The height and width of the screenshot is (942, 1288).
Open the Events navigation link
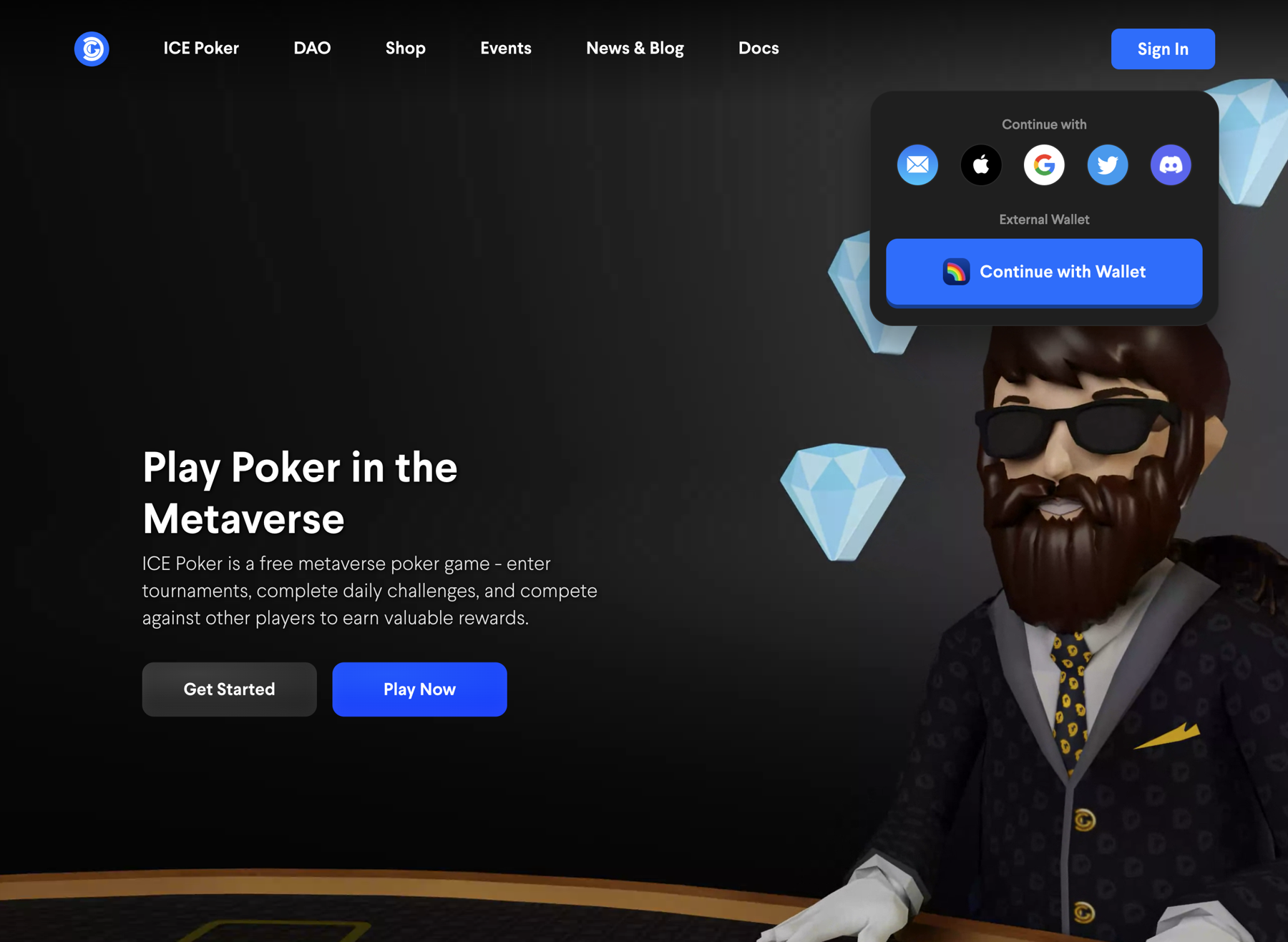coord(506,48)
